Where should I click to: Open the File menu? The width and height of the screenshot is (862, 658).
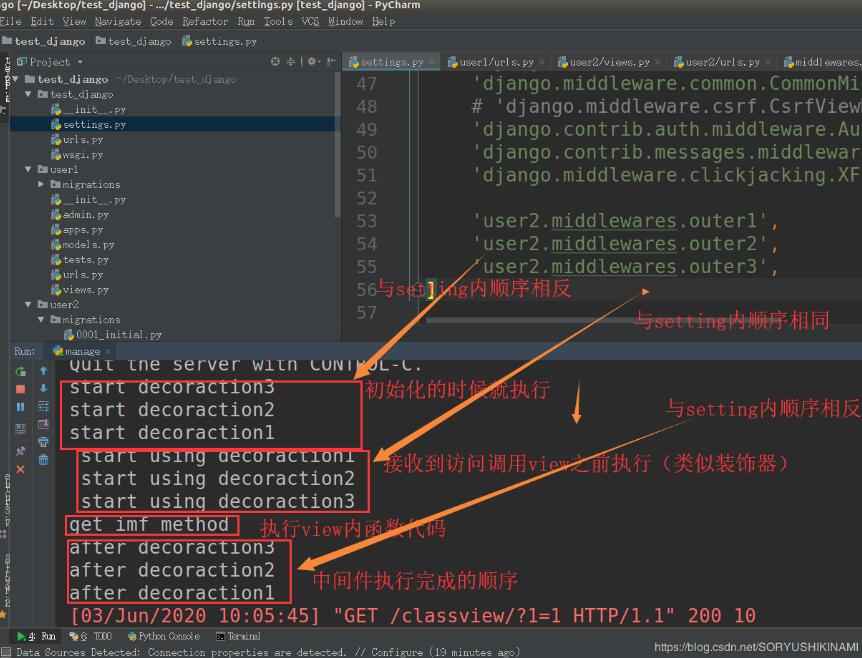[x=10, y=21]
